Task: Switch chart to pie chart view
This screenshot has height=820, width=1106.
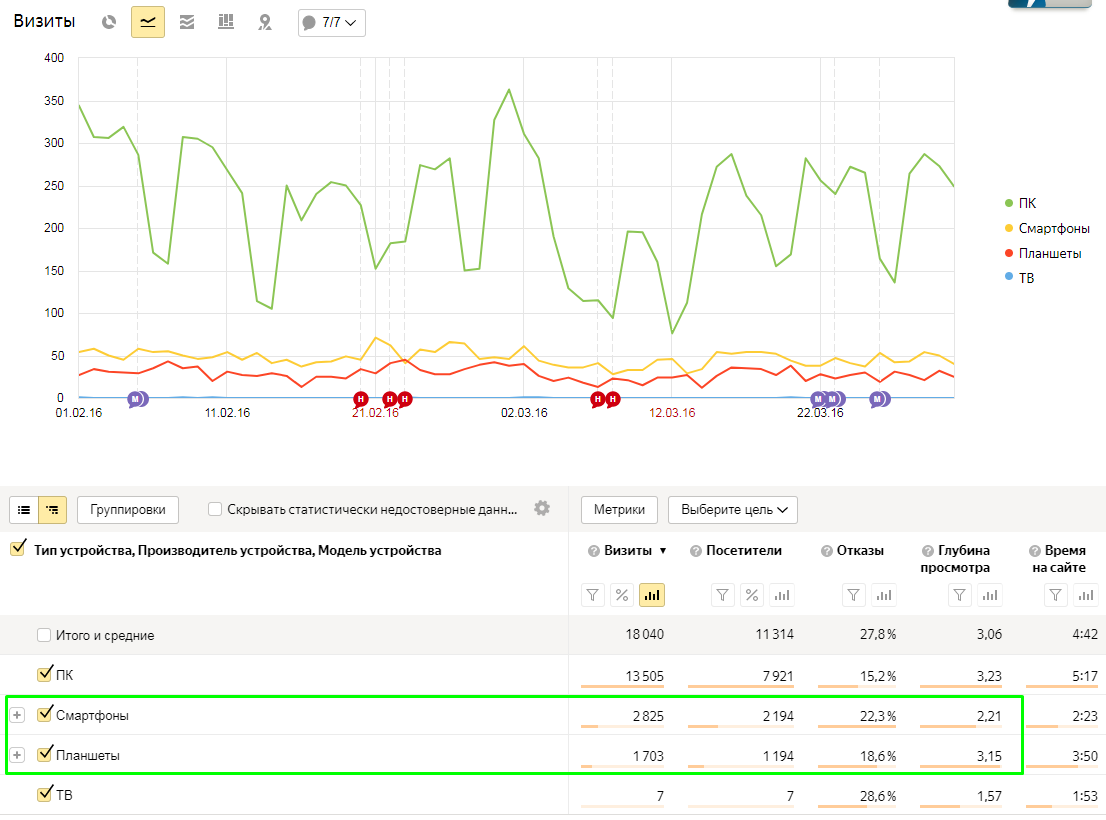Action: pyautogui.click(x=109, y=22)
